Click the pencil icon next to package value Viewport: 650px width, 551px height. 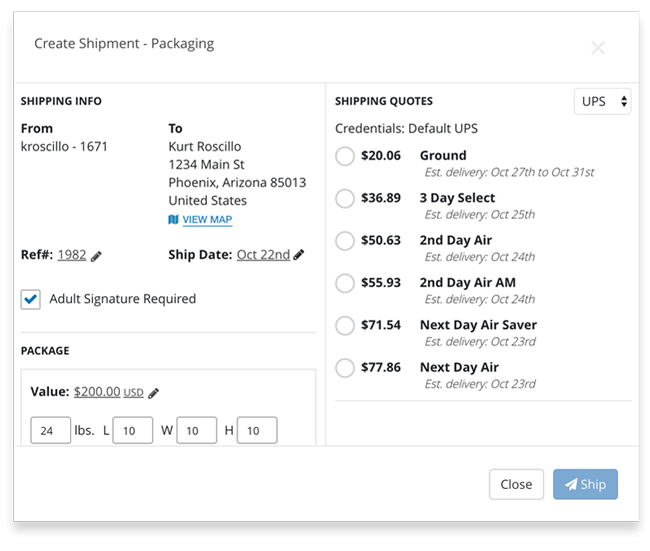click(x=154, y=393)
